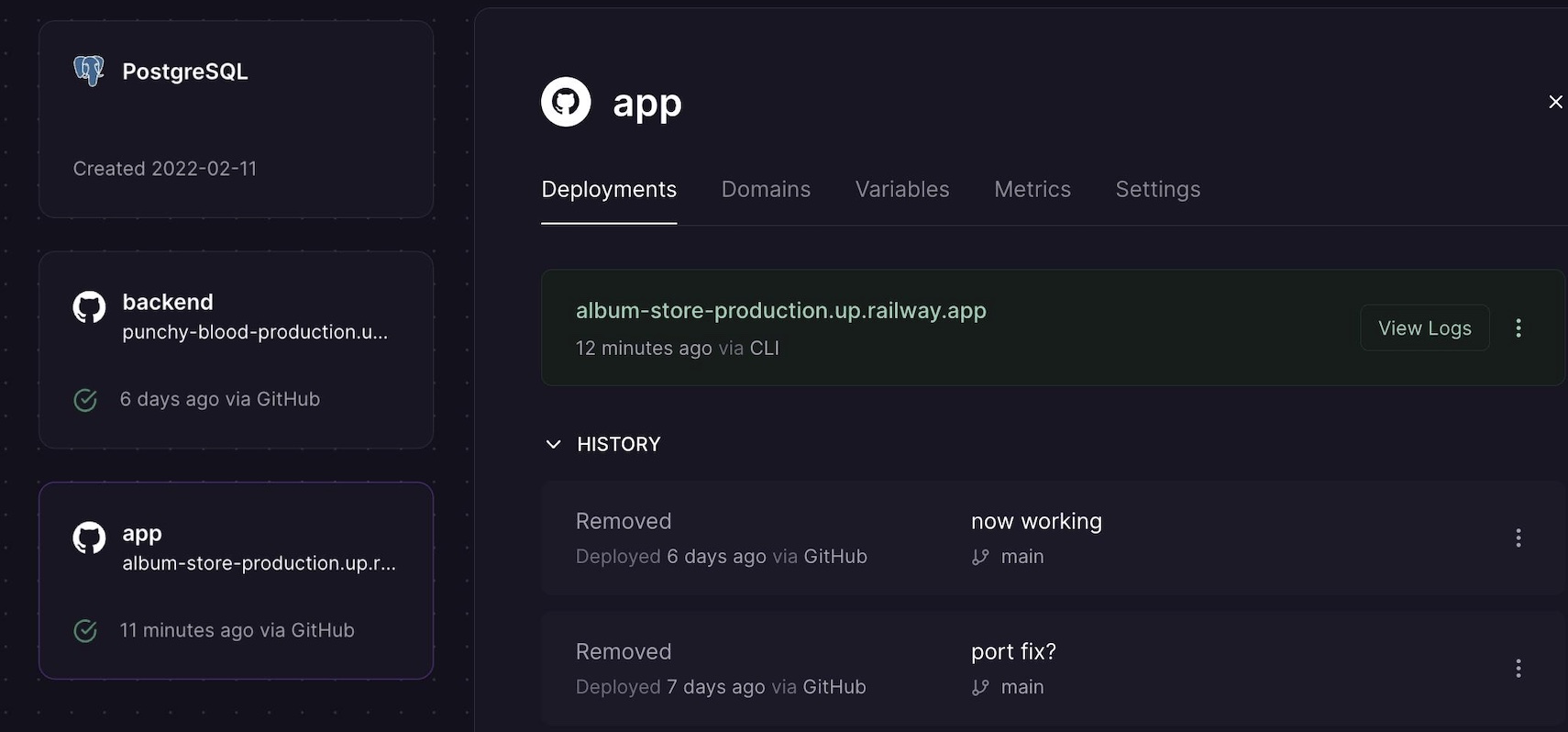The height and width of the screenshot is (732, 1568).
Task: Open the Settings tab
Action: click(1157, 190)
